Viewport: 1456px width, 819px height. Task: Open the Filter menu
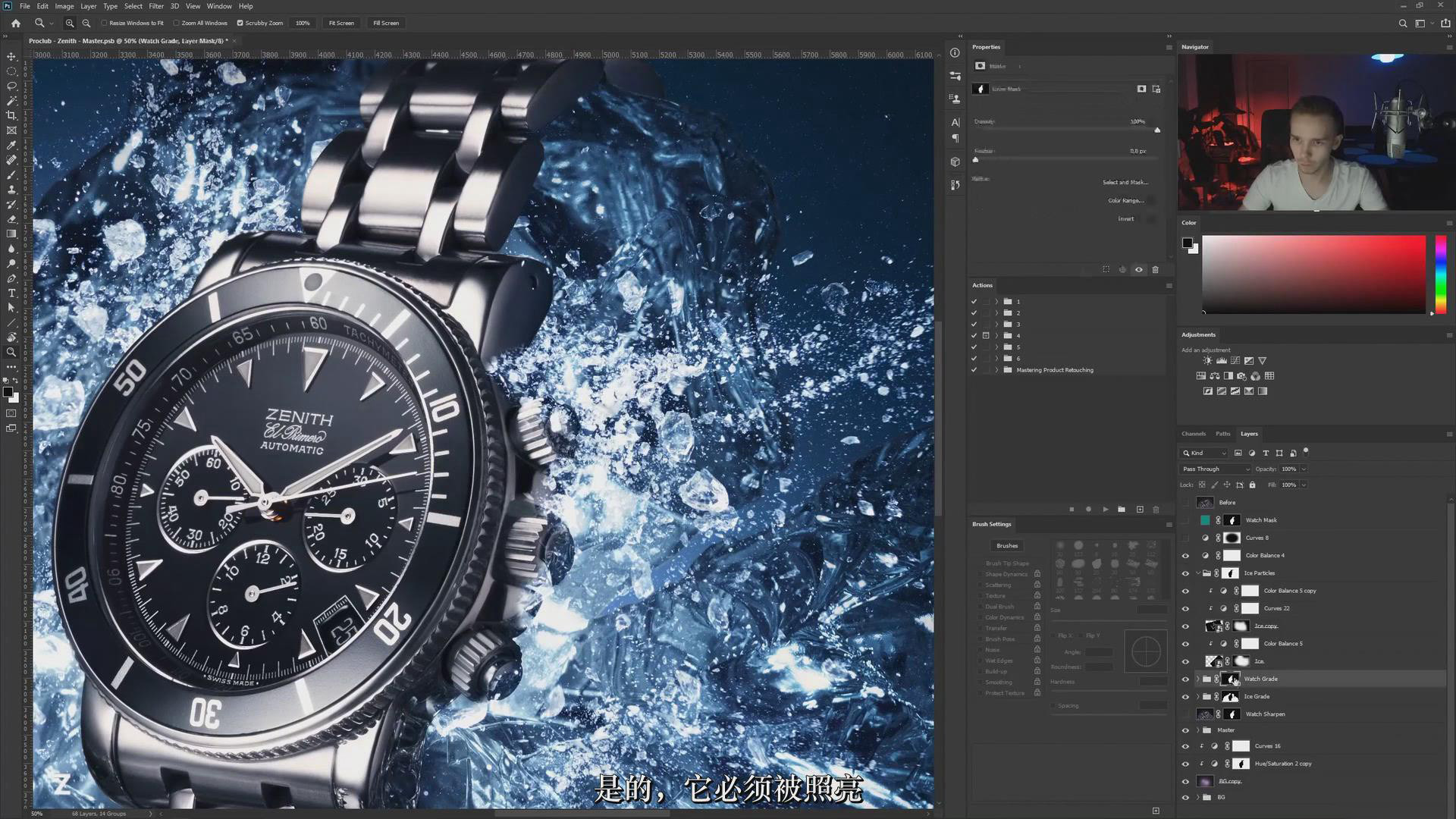[x=156, y=6]
